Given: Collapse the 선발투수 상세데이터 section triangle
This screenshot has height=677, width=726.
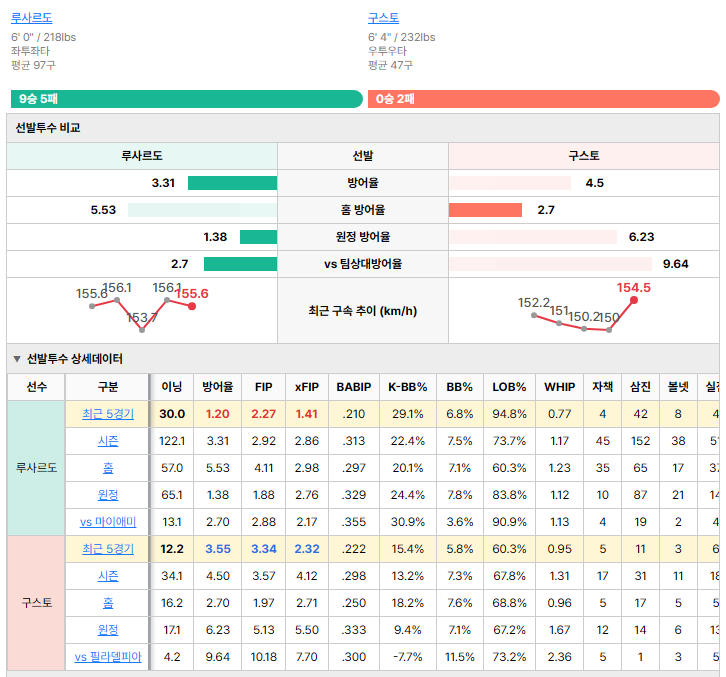Looking at the screenshot, I should point(17,359).
